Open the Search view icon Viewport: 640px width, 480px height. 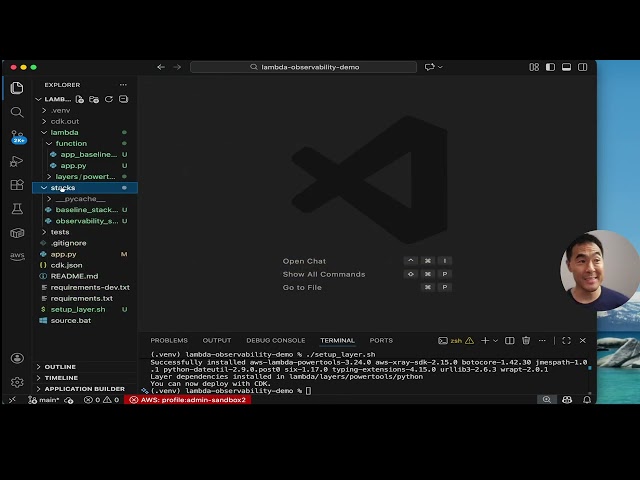[x=17, y=112]
